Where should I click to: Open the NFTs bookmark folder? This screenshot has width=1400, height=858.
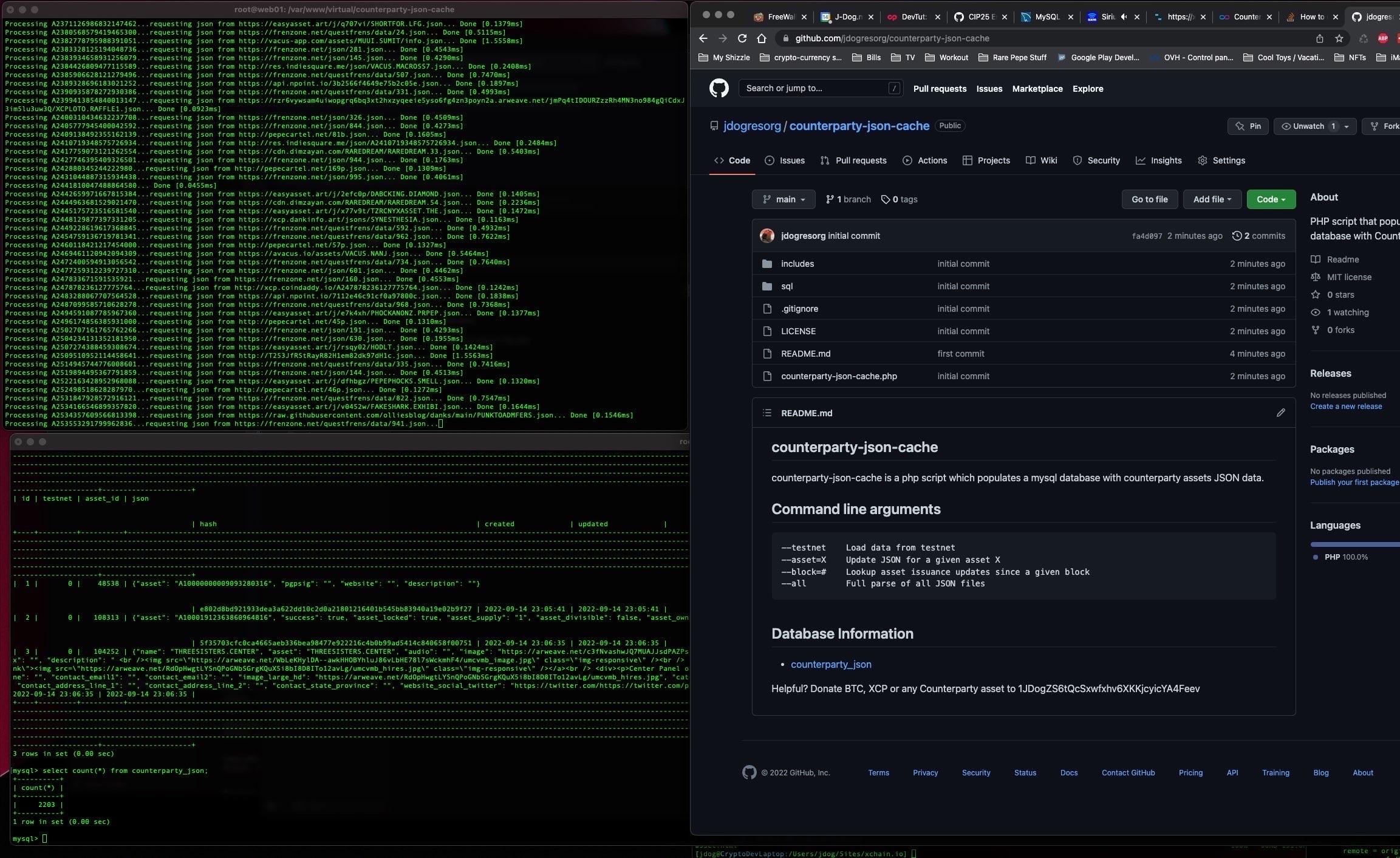[x=1350, y=58]
